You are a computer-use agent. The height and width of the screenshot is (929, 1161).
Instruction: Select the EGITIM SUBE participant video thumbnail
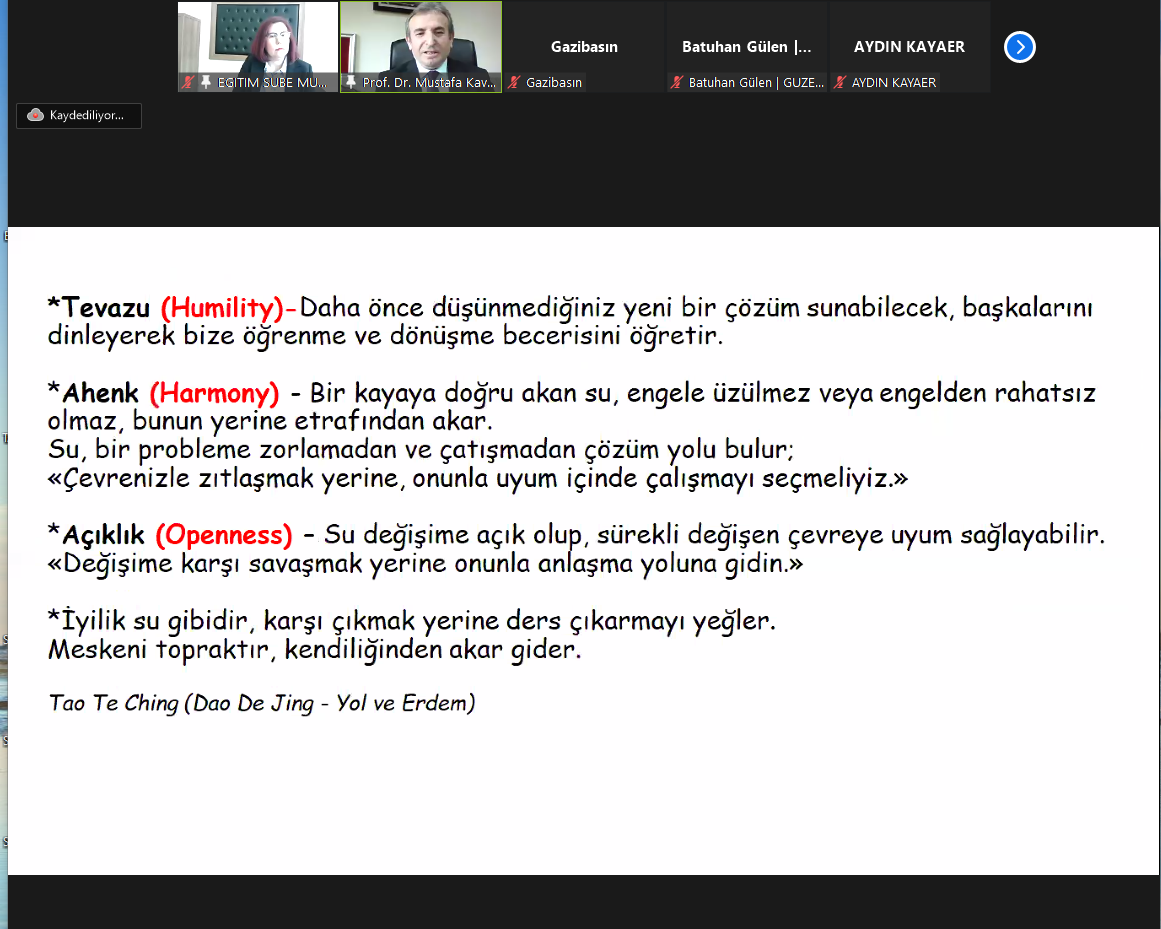click(258, 47)
